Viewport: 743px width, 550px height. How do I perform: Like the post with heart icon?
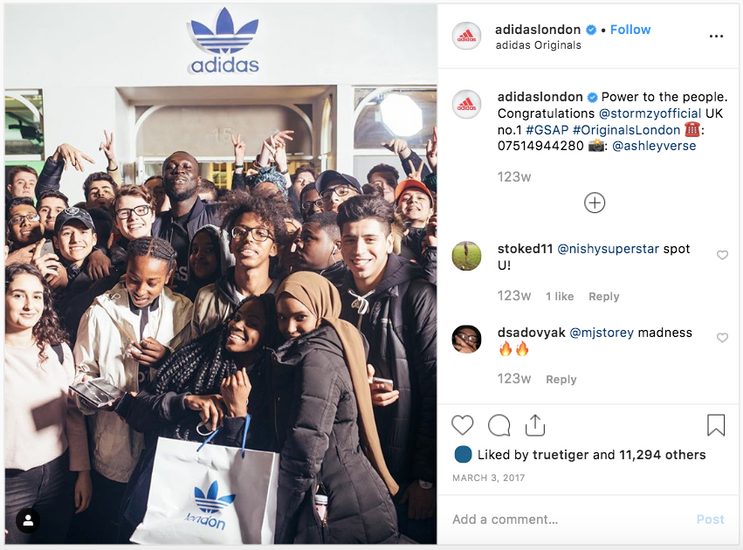462,425
